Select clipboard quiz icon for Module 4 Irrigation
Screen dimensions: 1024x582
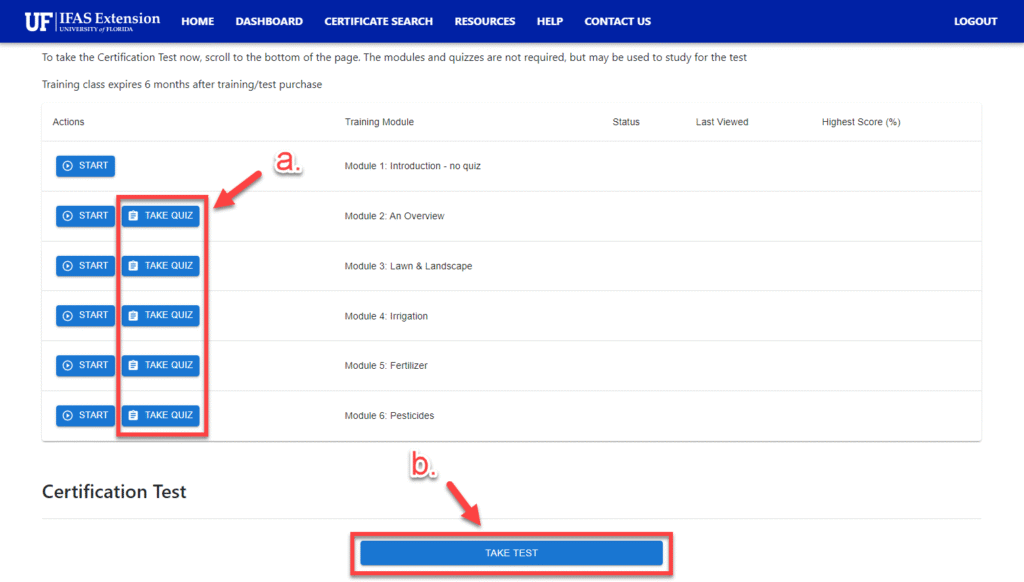(x=133, y=316)
